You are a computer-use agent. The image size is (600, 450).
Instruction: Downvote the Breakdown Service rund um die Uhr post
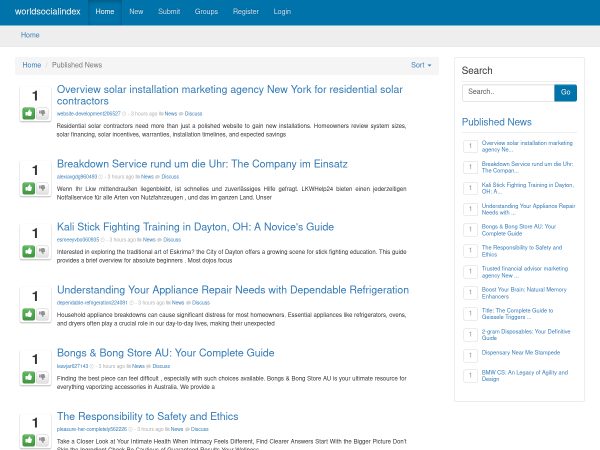(x=42, y=188)
